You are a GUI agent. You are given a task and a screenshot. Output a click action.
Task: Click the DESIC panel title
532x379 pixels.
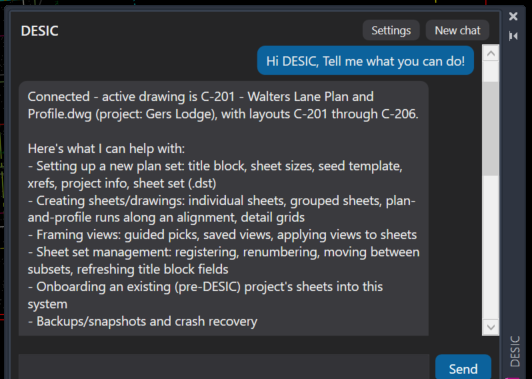pyautogui.click(x=40, y=31)
